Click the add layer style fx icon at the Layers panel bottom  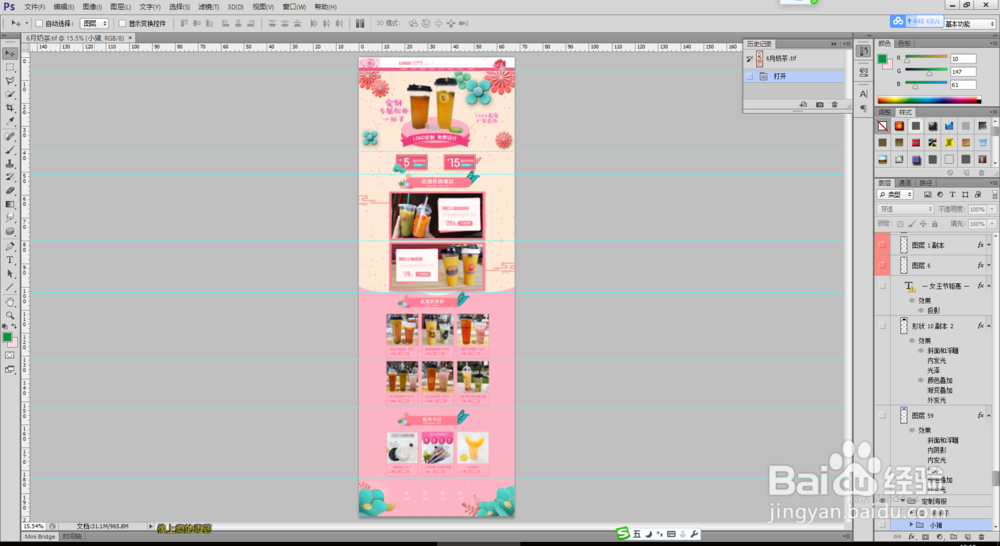[x=912, y=537]
